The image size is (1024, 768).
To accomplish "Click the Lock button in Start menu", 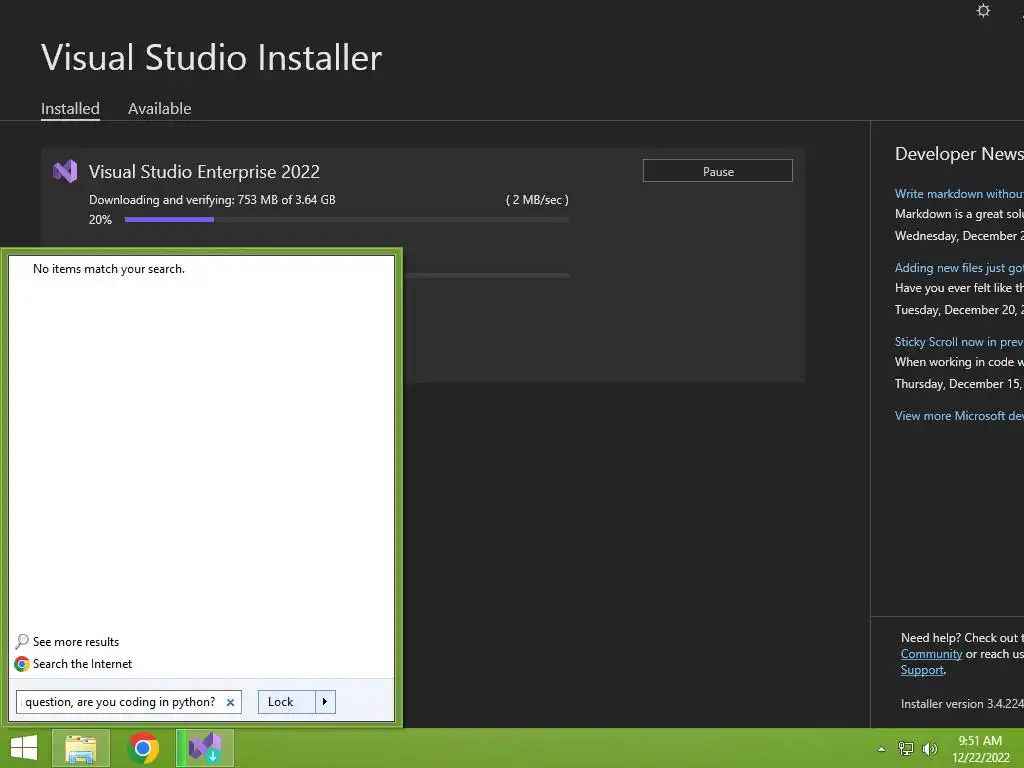I will pos(287,702).
